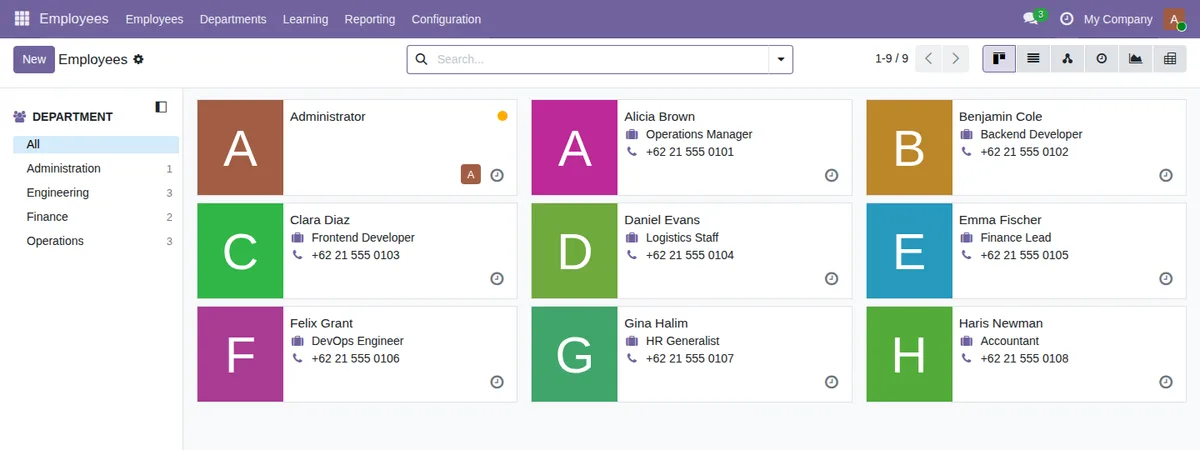Click activity clock on Emma Fischer card

[1165, 278]
